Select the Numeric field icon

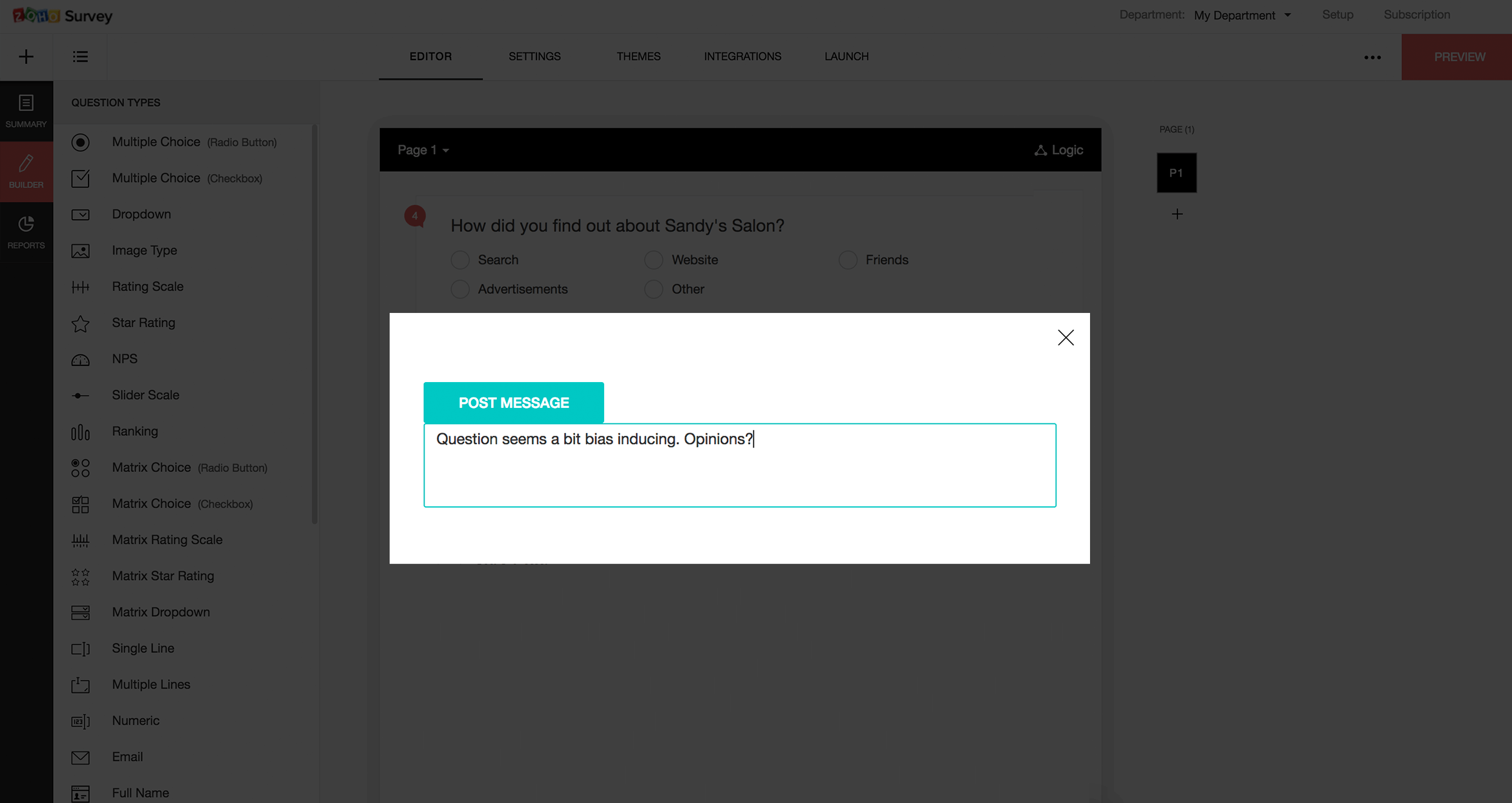tap(80, 721)
